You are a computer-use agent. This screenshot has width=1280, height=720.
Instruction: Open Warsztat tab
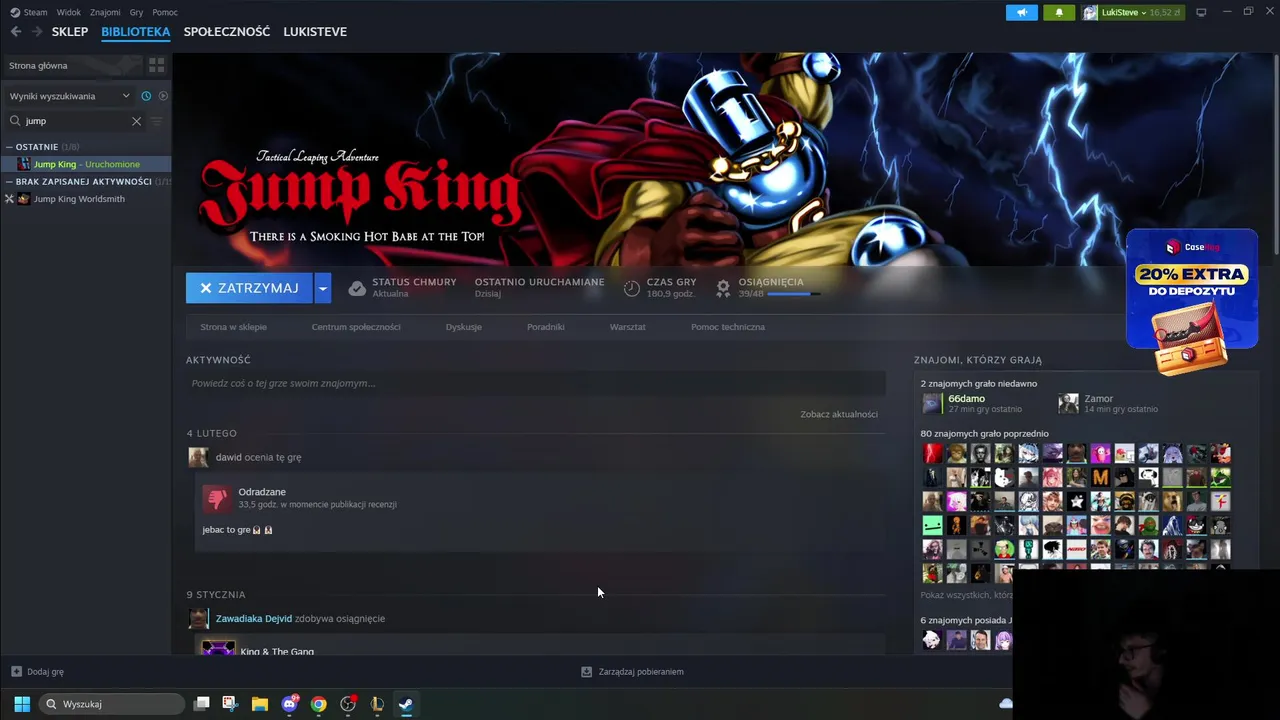point(628,327)
